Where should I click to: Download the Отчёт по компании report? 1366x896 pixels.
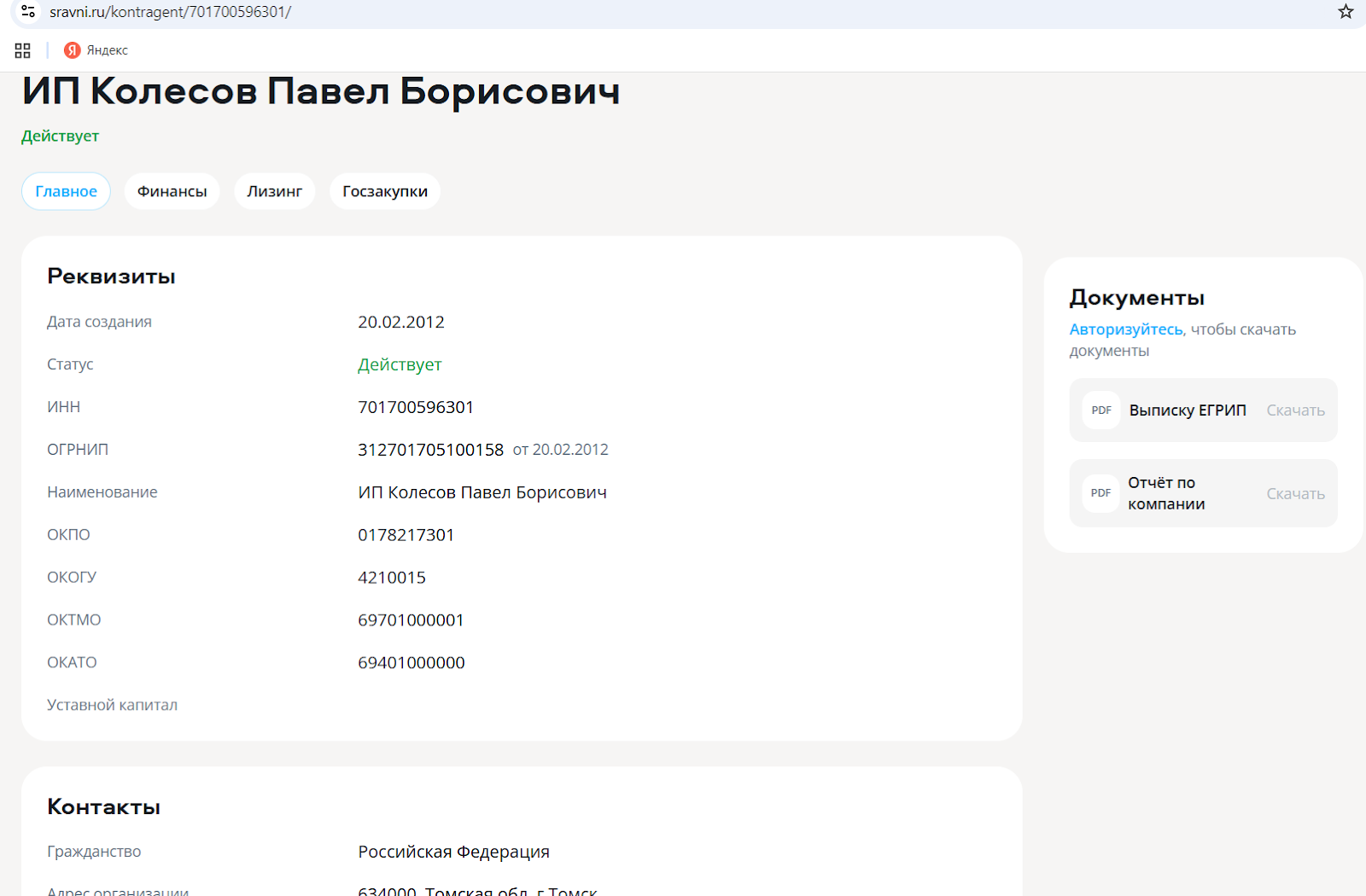[x=1295, y=494]
